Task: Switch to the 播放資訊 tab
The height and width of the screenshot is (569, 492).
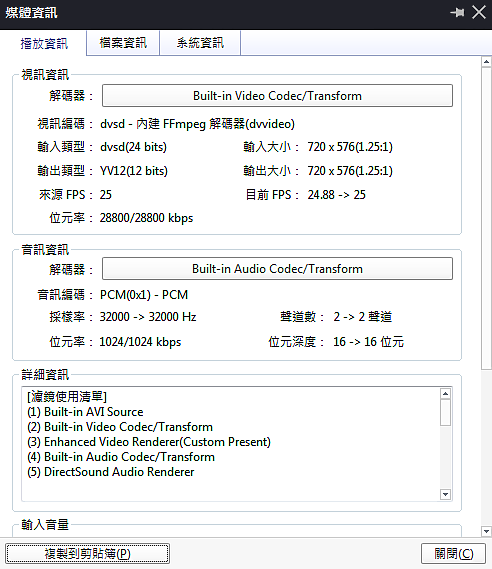Action: pyautogui.click(x=44, y=44)
